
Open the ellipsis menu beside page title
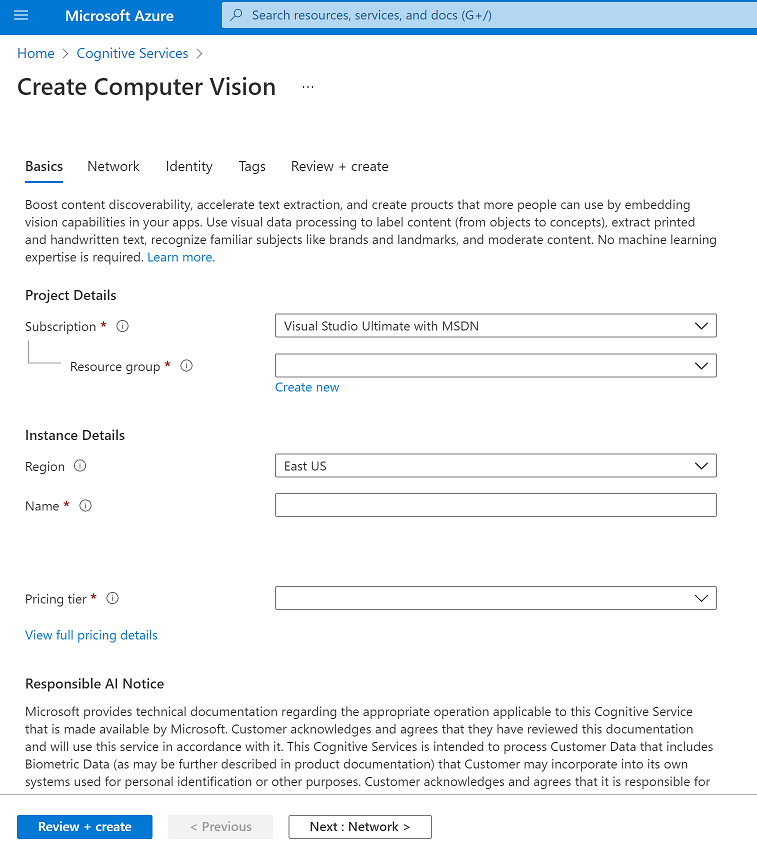tap(308, 87)
